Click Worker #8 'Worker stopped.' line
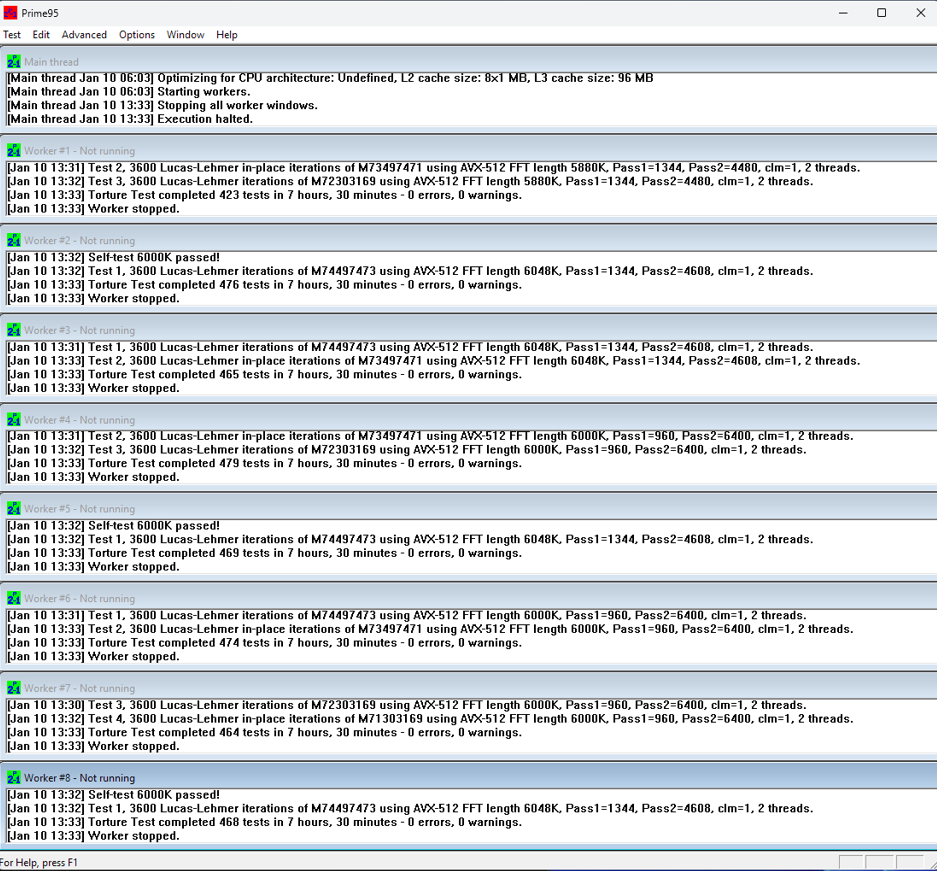This screenshot has height=871, width=937. point(93,835)
